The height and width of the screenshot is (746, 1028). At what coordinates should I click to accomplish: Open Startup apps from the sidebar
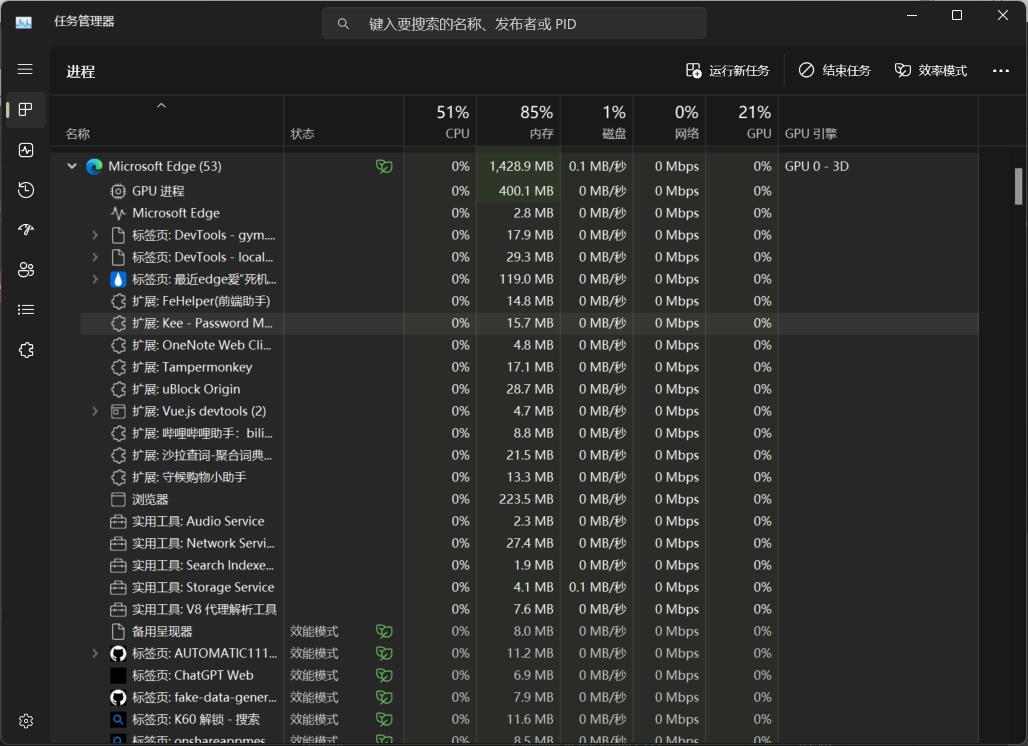(26, 230)
